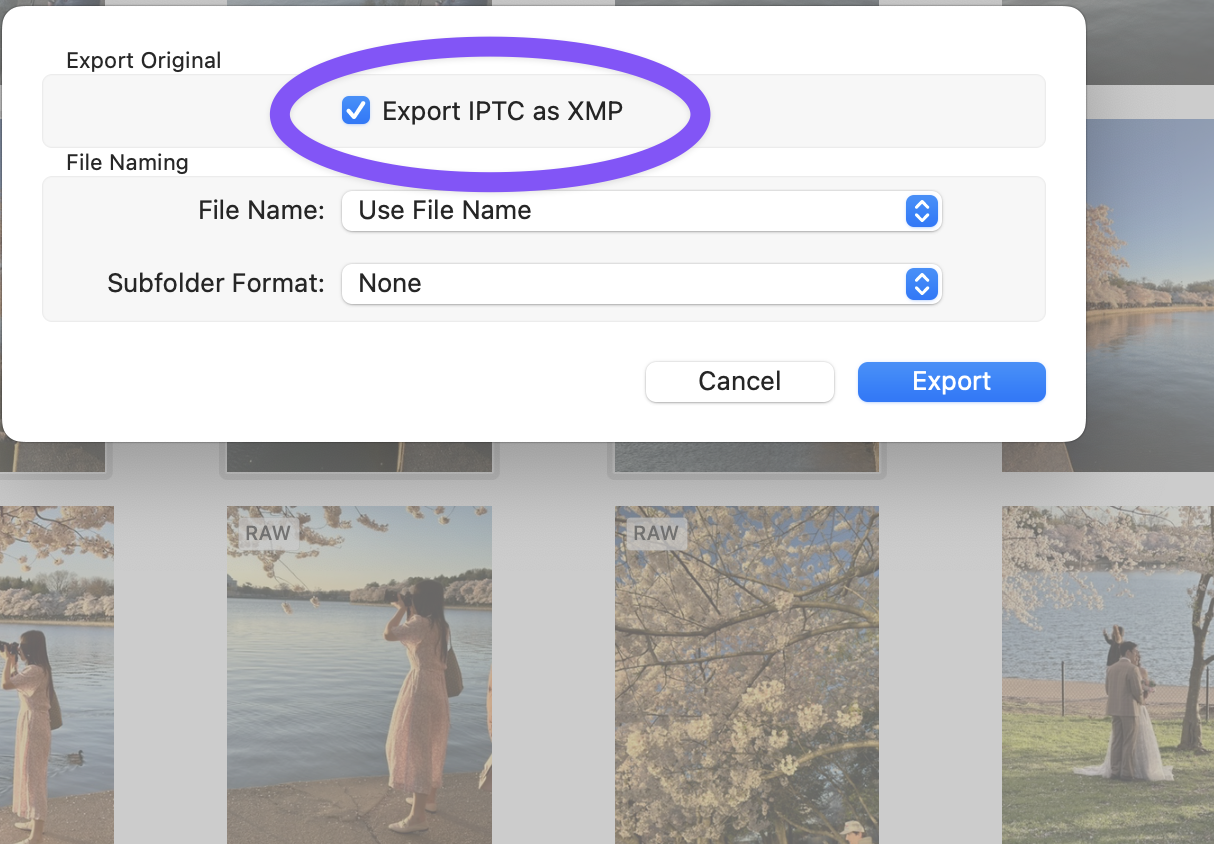The height and width of the screenshot is (844, 1214).
Task: Select RAW photo of woman photographing by water
Action: coord(359,675)
